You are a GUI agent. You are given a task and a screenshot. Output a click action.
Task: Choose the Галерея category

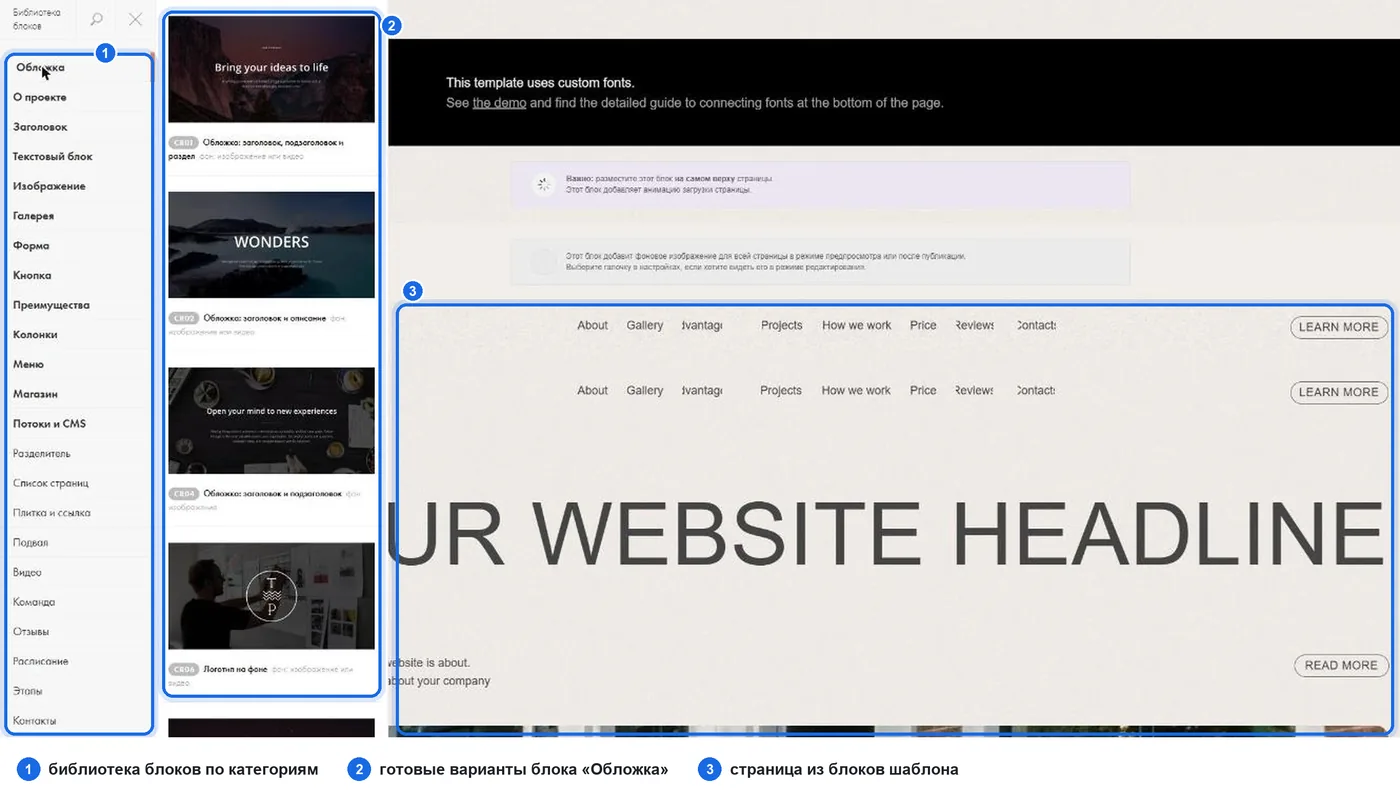33,216
